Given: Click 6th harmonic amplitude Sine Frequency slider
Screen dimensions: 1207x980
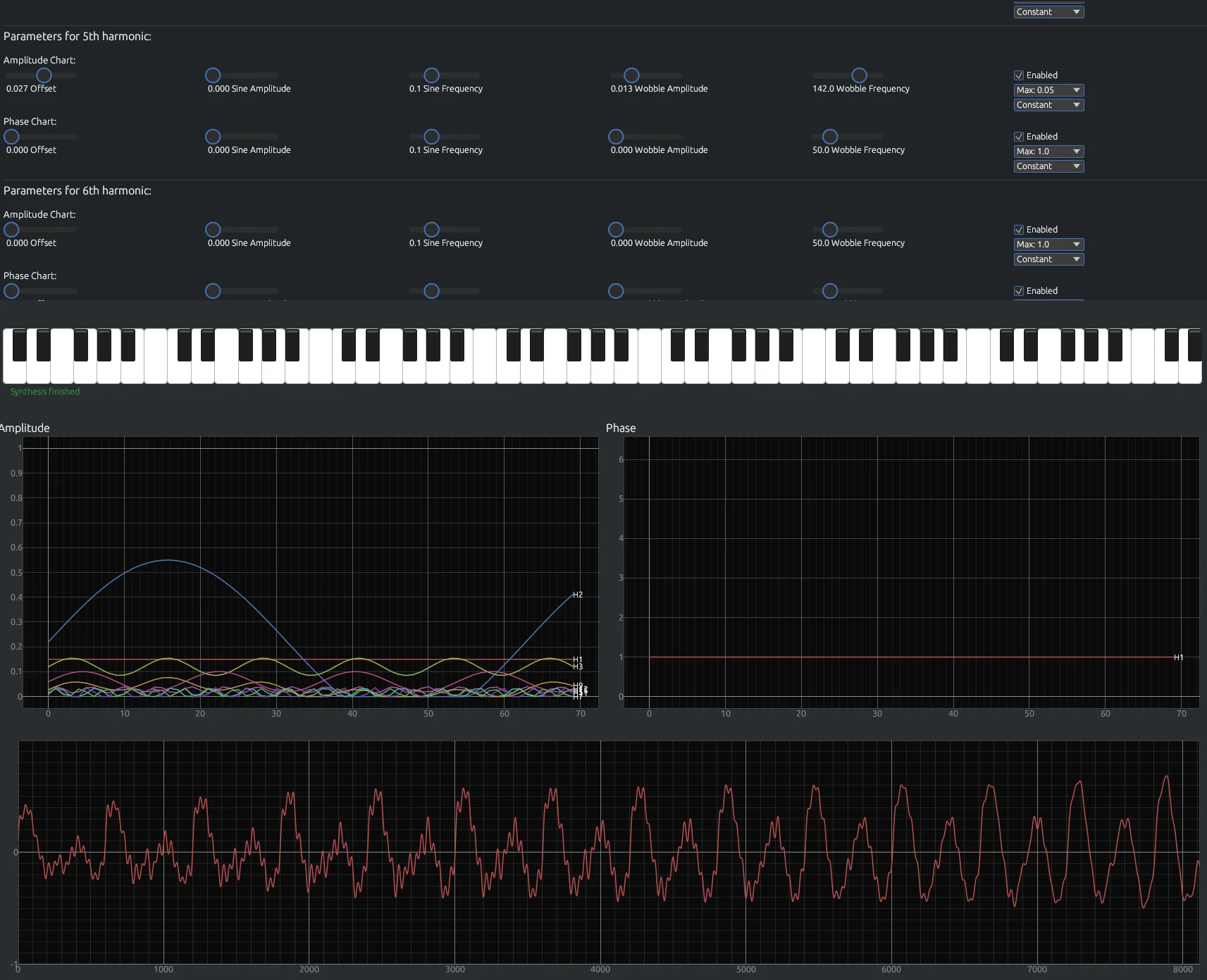Looking at the screenshot, I should pyautogui.click(x=444, y=230).
